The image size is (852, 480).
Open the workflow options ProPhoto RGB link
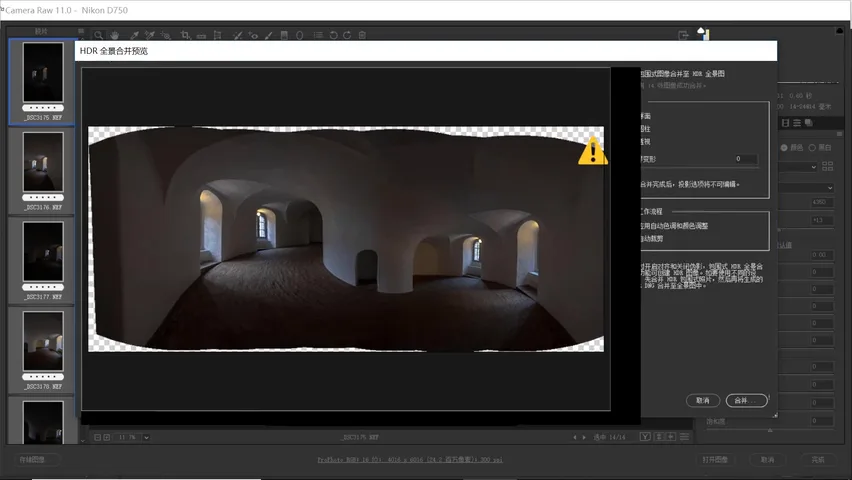pyautogui.click(x=410, y=460)
